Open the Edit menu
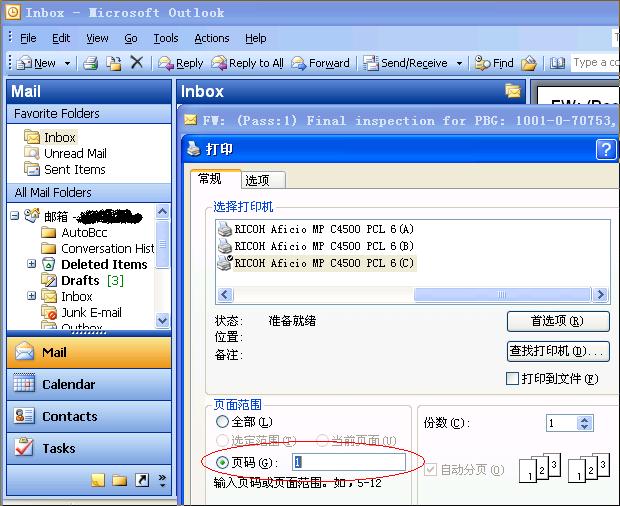 pos(61,38)
